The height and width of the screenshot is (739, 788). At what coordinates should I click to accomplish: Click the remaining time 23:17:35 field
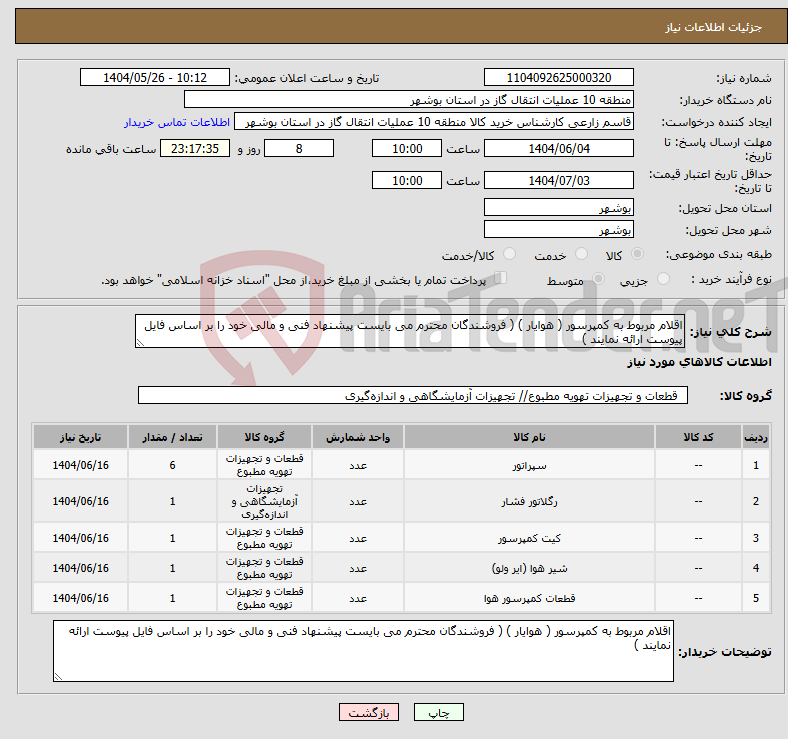(x=195, y=148)
